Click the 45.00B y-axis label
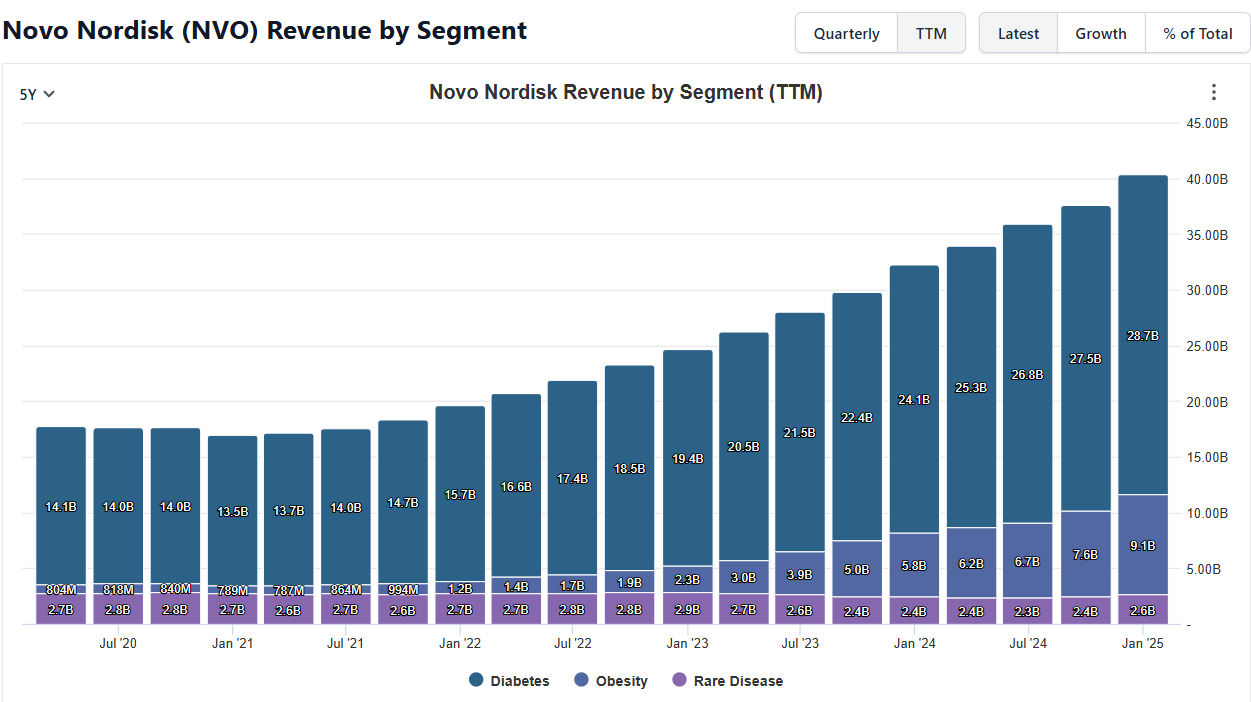The width and height of the screenshot is (1251, 702). pos(1207,123)
